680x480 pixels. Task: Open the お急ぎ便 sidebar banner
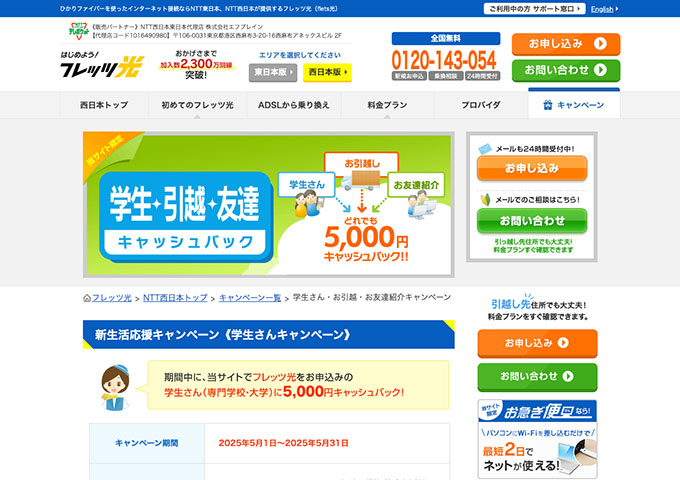[537, 439]
